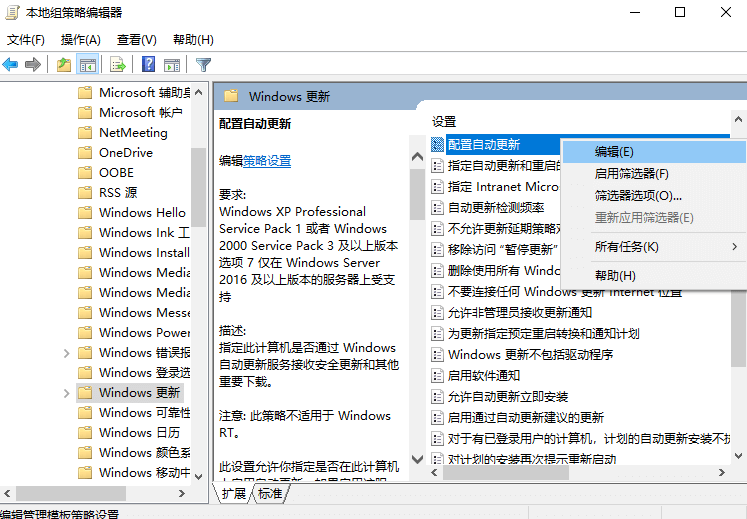Select Windows Ink folder in the tree
The image size is (747, 519).
click(144, 233)
